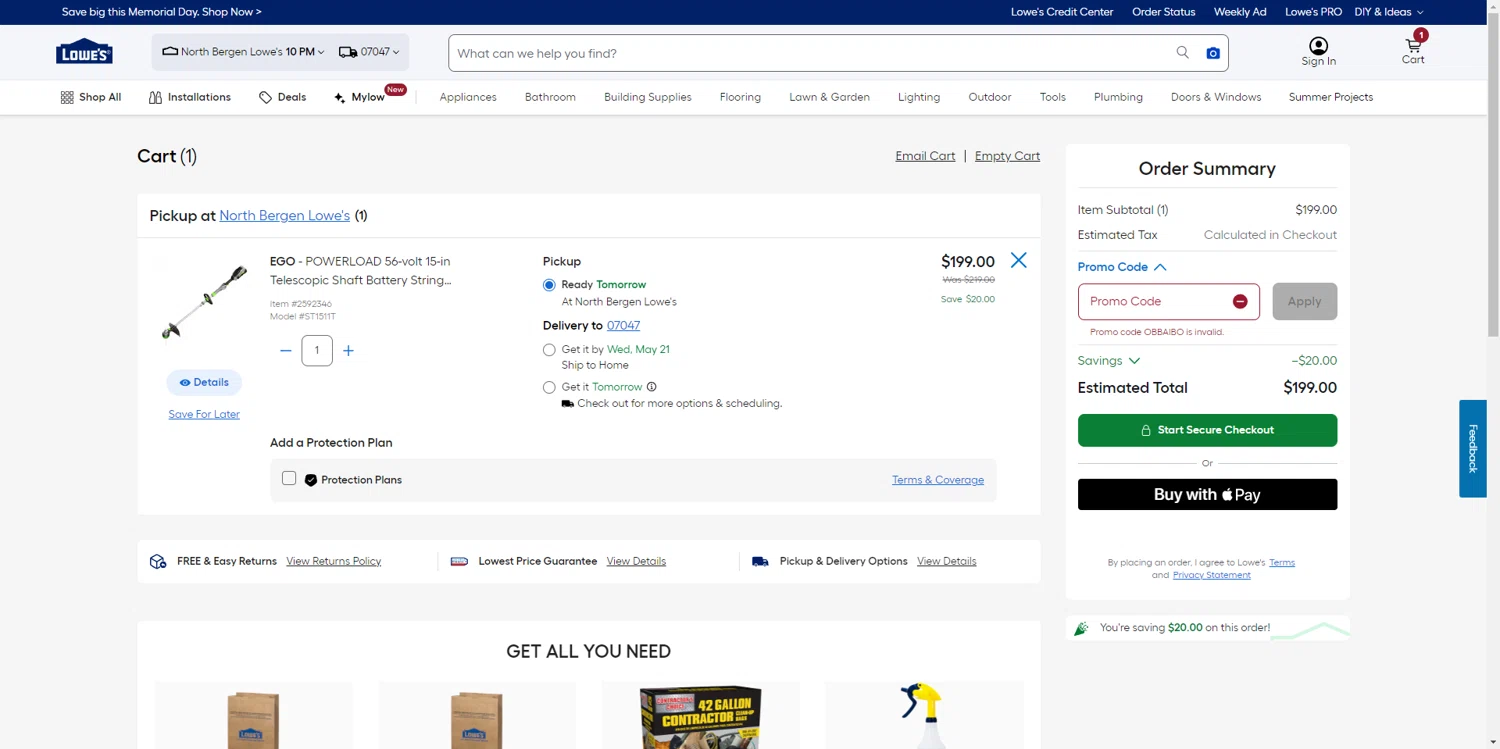Viewport: 1500px width, 749px height.
Task: Decrease quantity with minus icon
Action: point(286,351)
